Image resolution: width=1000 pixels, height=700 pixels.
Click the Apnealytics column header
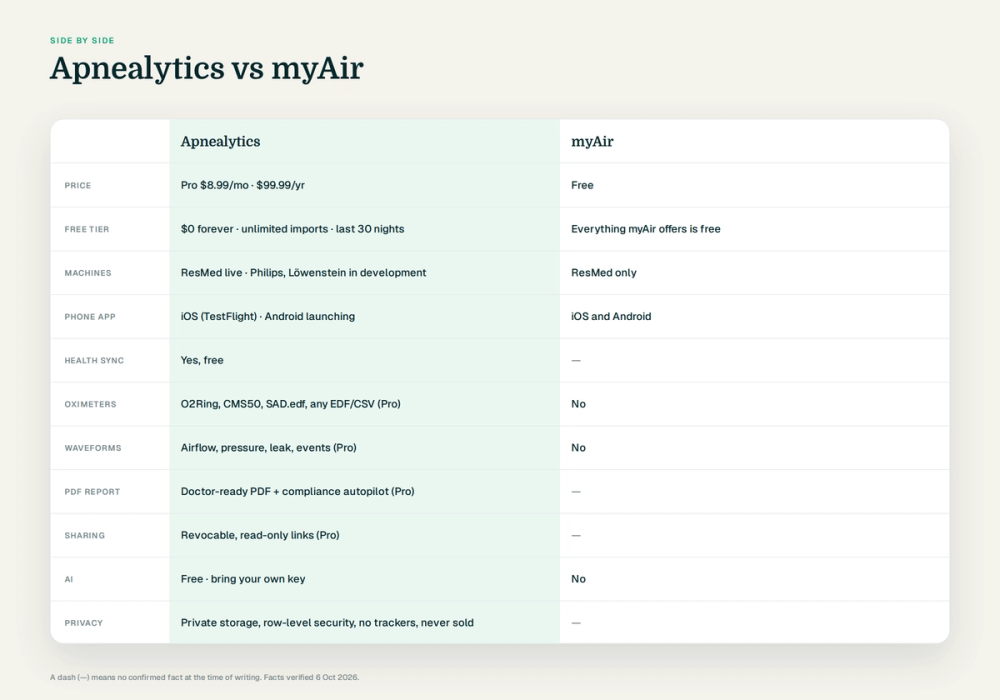[220, 142]
